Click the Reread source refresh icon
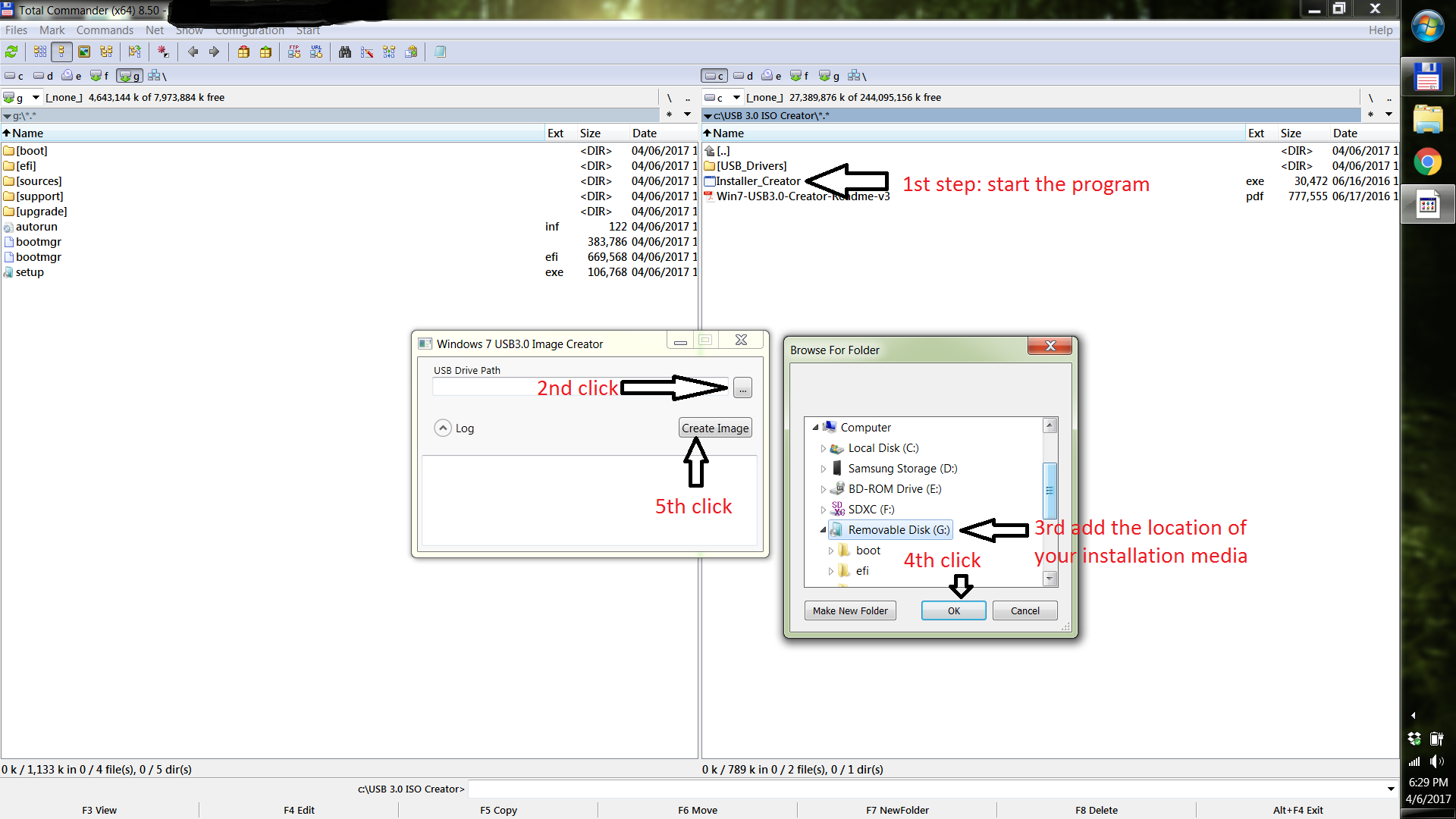1456x819 pixels. tap(11, 52)
